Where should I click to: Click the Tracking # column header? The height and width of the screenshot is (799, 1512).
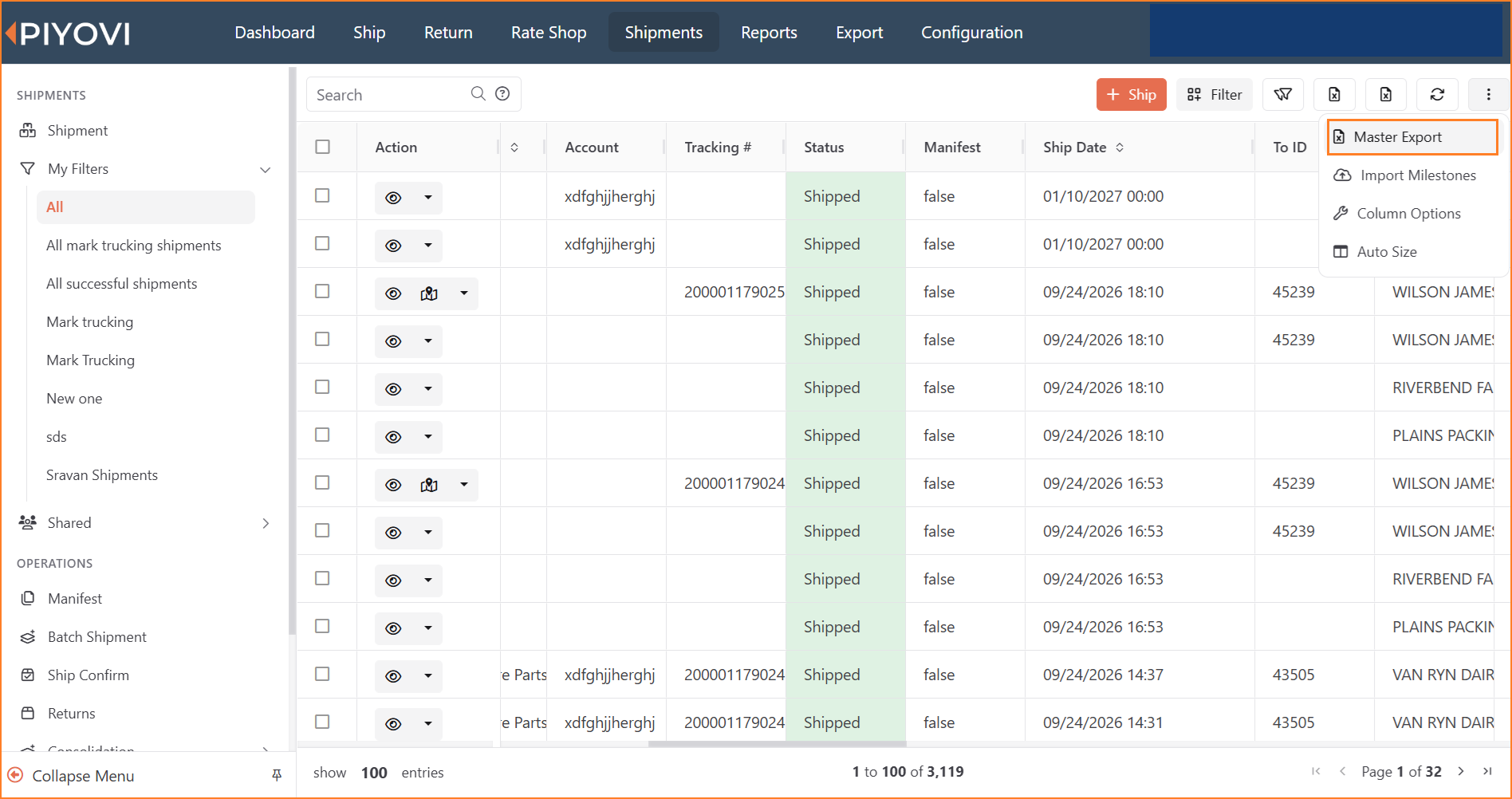718,148
